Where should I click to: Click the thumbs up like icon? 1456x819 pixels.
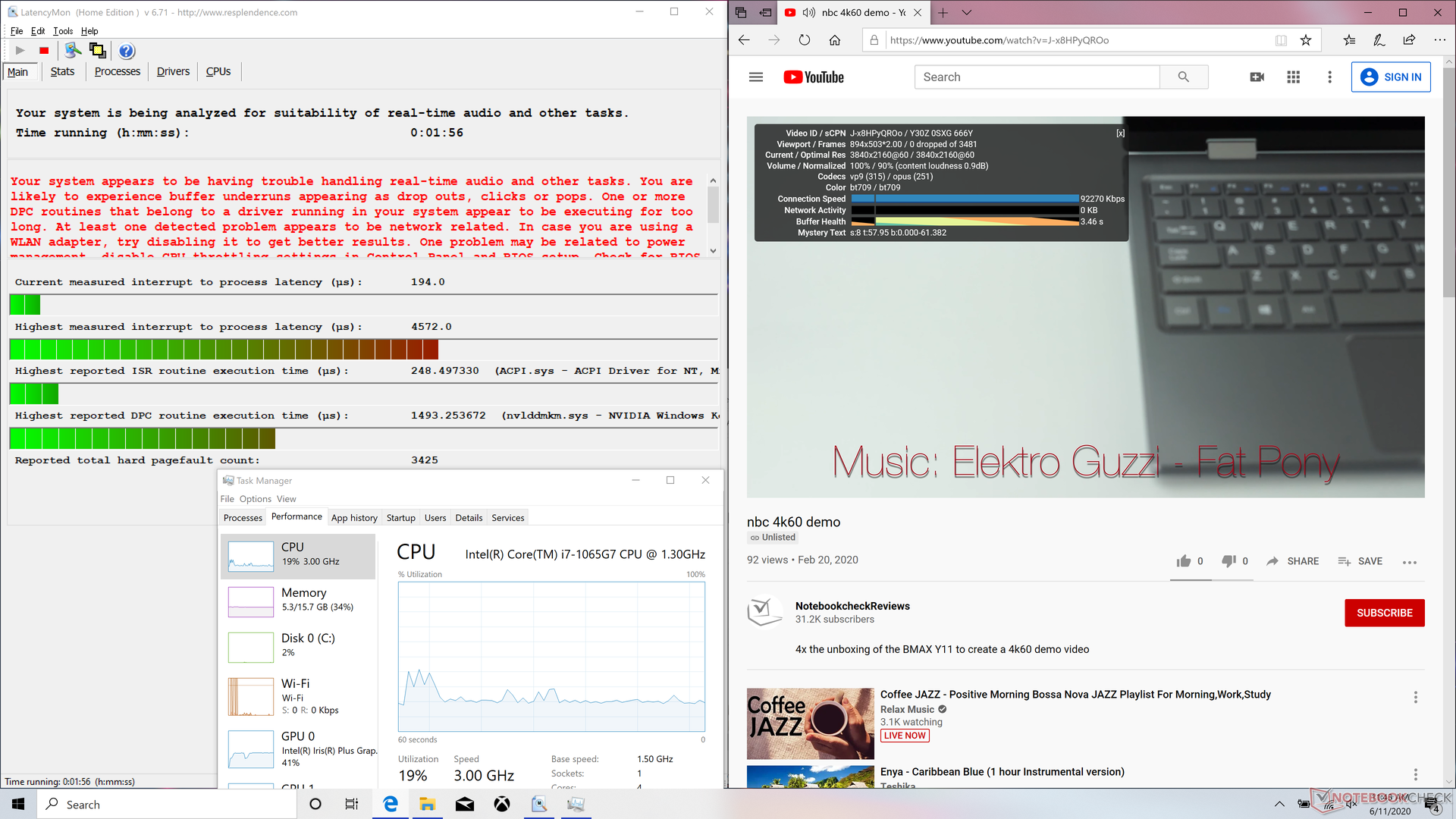(x=1183, y=561)
